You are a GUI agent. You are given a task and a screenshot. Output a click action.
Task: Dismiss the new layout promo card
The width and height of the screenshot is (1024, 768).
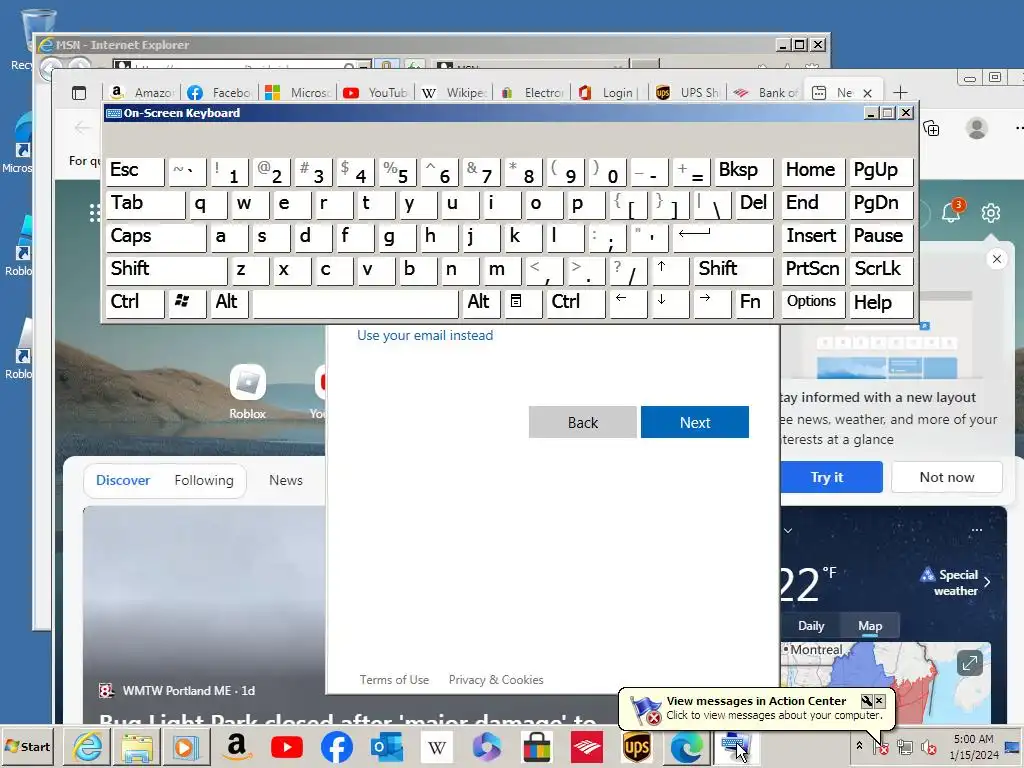[x=997, y=259]
